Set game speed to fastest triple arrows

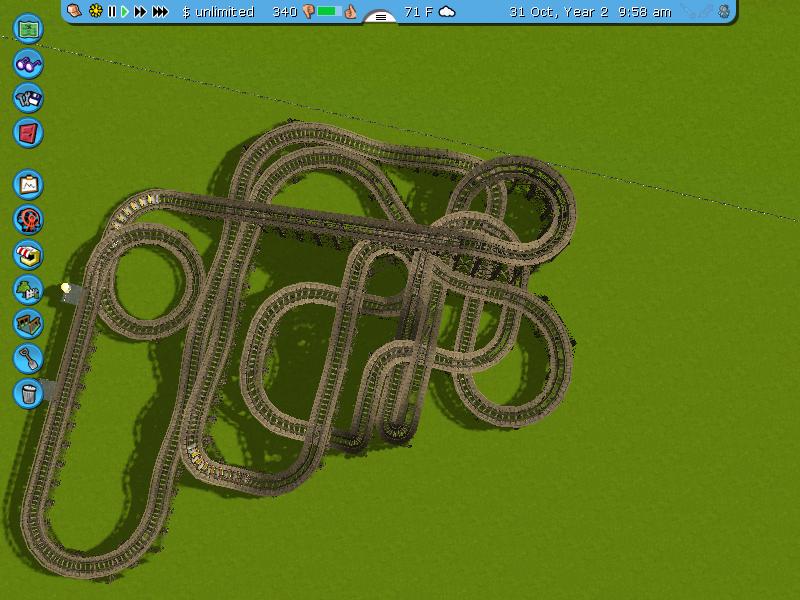[160, 11]
